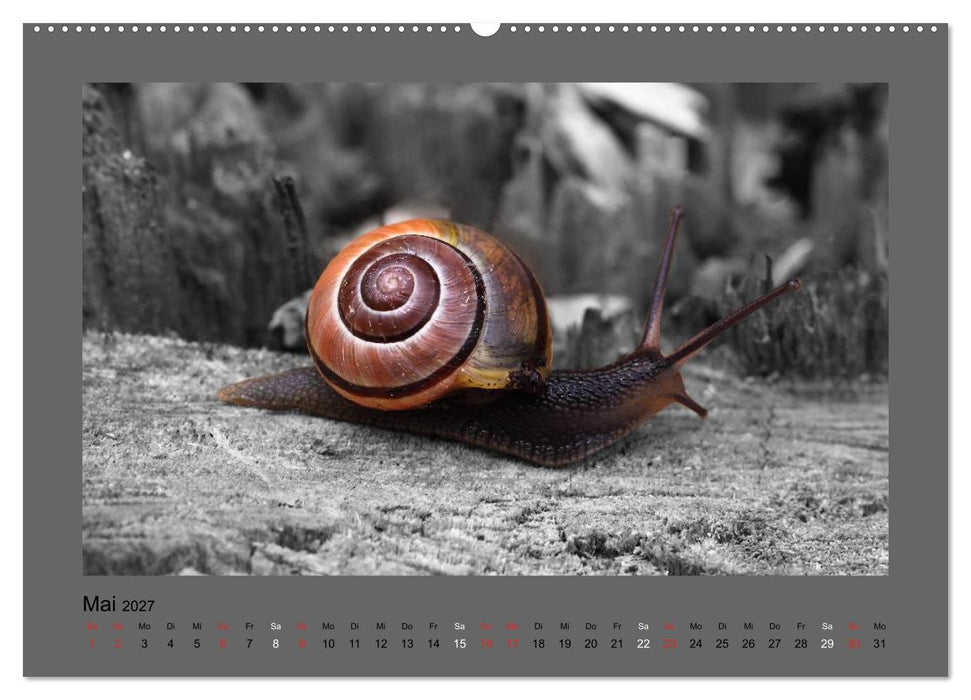Image resolution: width=971 pixels, height=700 pixels.
Task: Click the "Fr" weekday label above day 7
Action: [250, 626]
